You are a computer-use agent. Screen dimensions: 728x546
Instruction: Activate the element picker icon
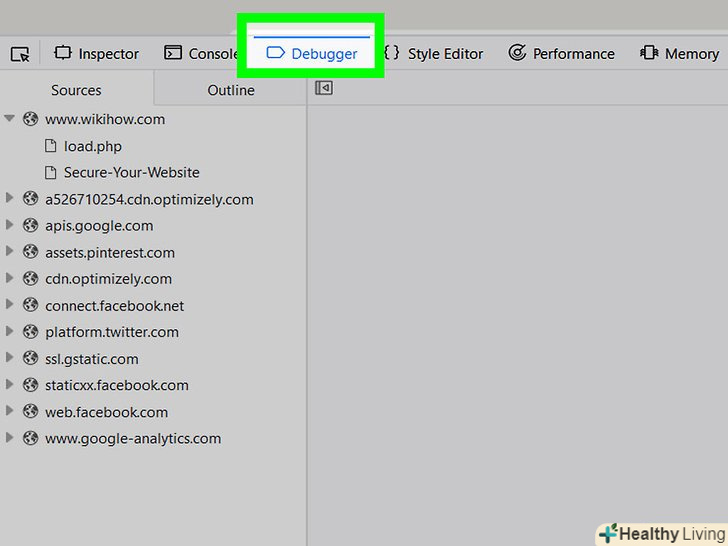point(20,54)
